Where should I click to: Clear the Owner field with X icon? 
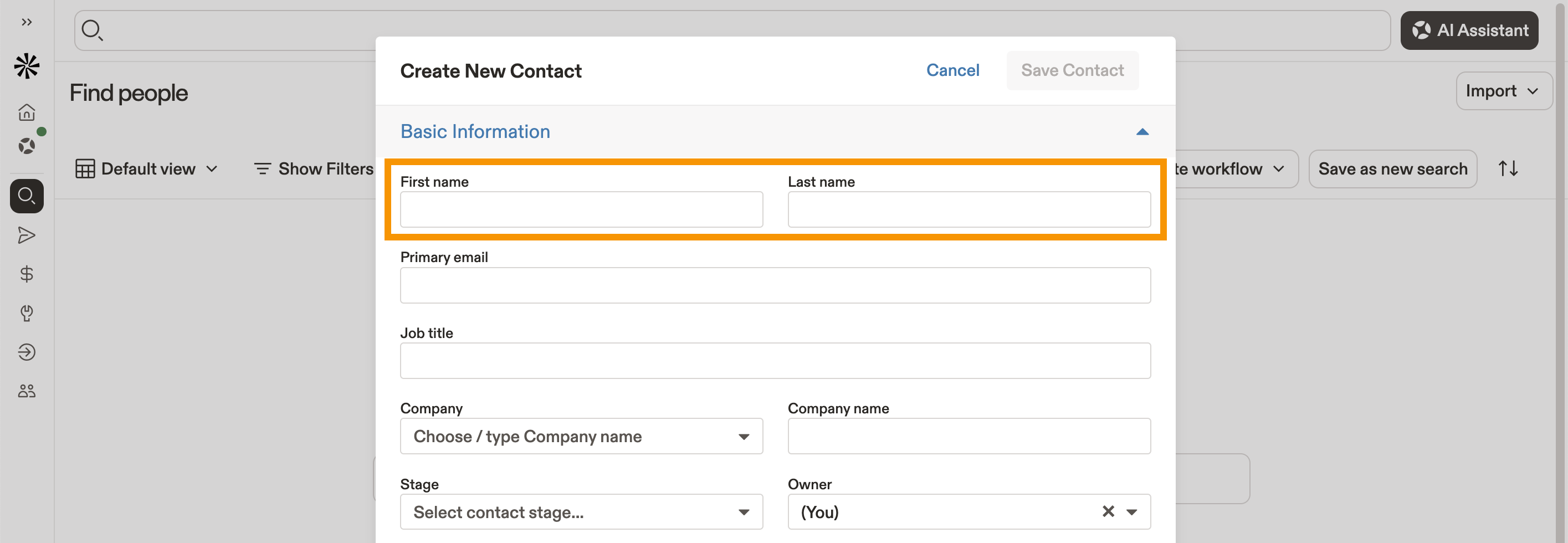1108,511
